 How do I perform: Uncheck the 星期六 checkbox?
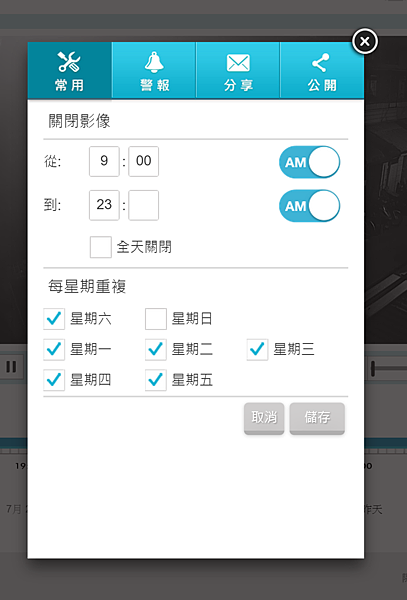tap(54, 319)
